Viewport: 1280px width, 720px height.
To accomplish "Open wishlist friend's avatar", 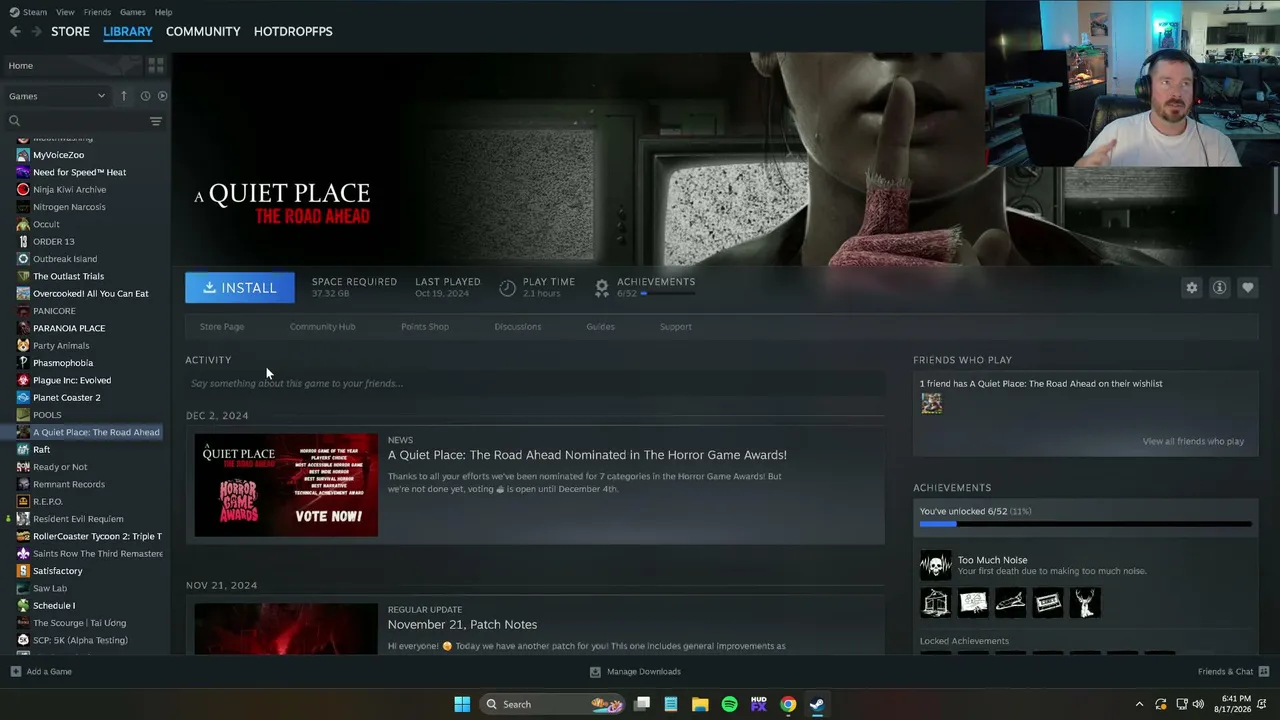I will click(931, 403).
